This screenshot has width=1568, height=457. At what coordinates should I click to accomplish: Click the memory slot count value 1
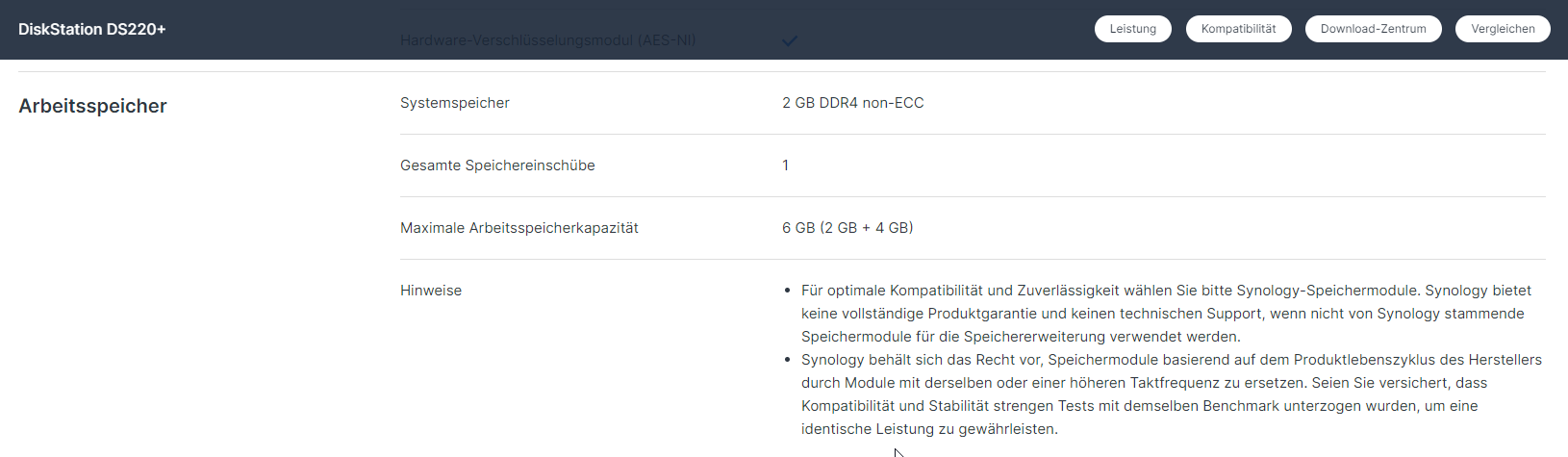click(x=786, y=165)
